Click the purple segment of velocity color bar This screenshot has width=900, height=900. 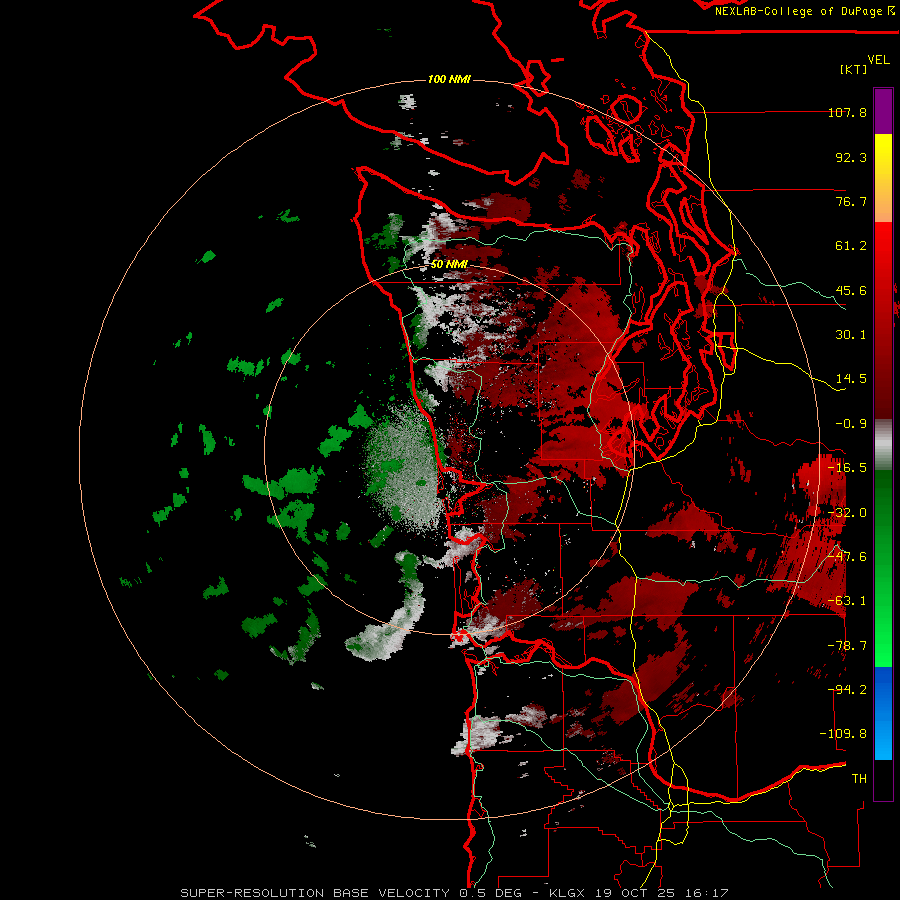(883, 111)
